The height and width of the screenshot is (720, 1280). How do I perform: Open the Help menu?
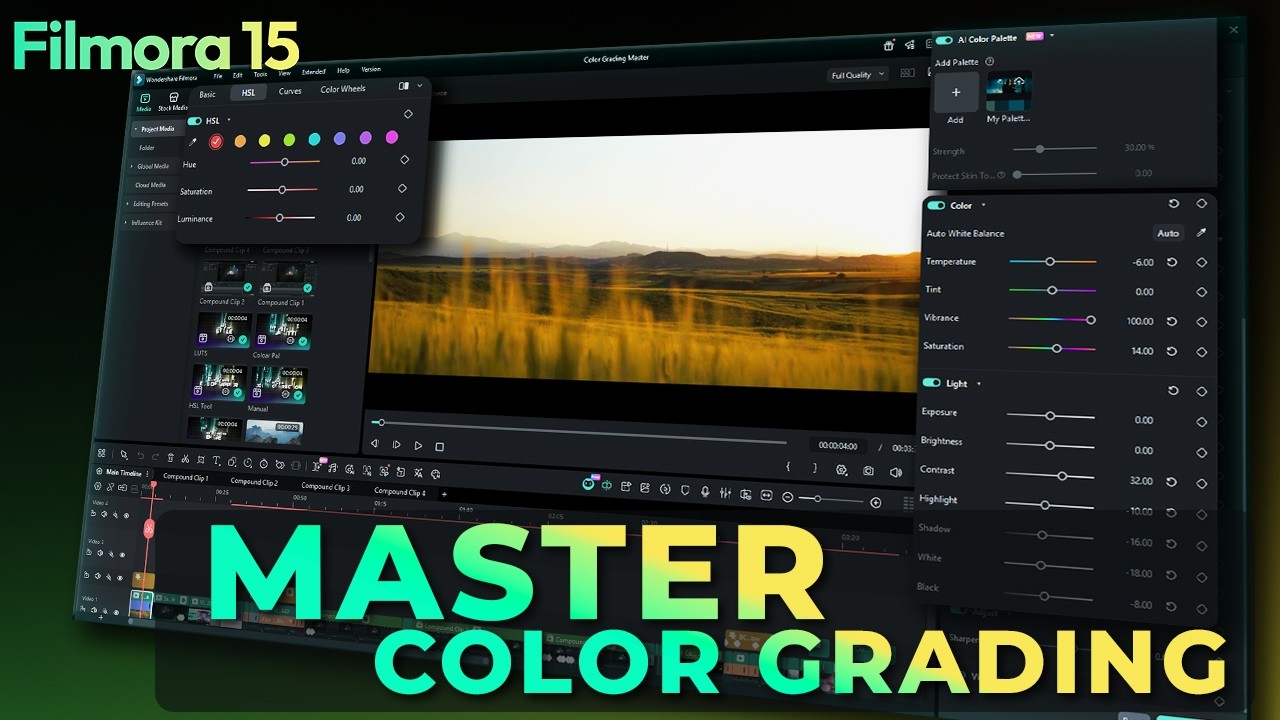pos(343,71)
